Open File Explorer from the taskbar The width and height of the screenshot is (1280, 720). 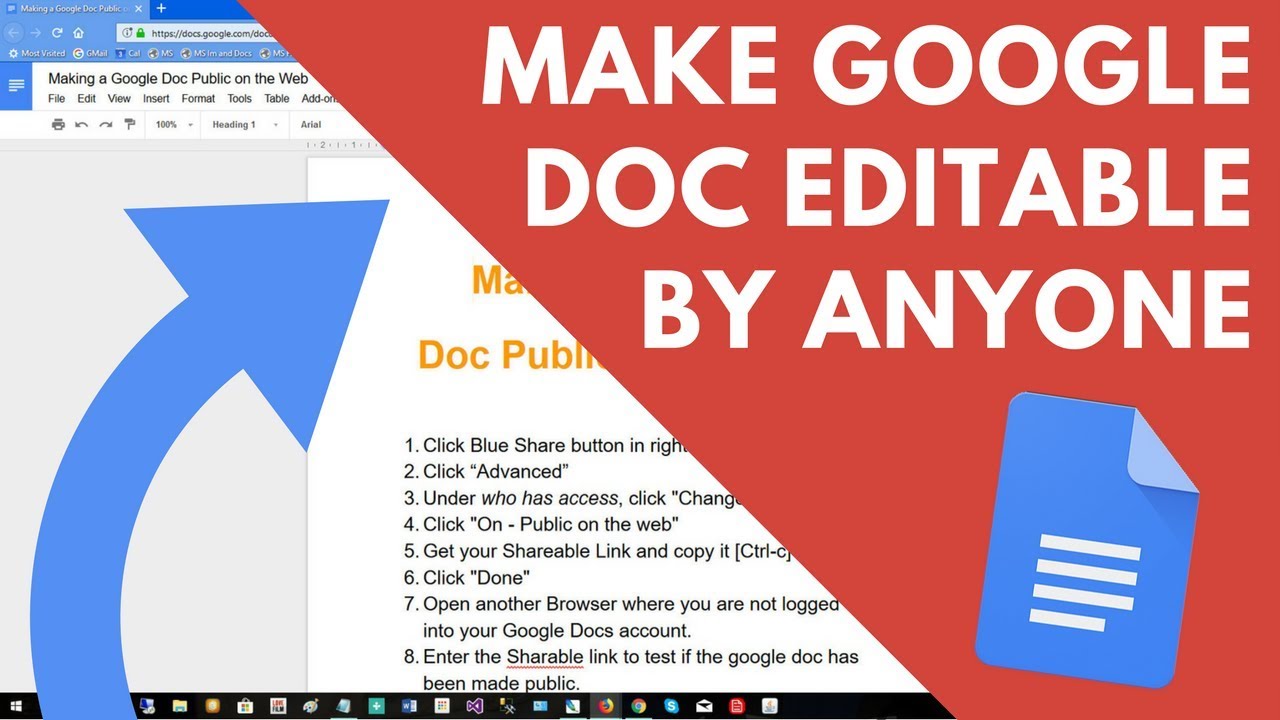[180, 705]
